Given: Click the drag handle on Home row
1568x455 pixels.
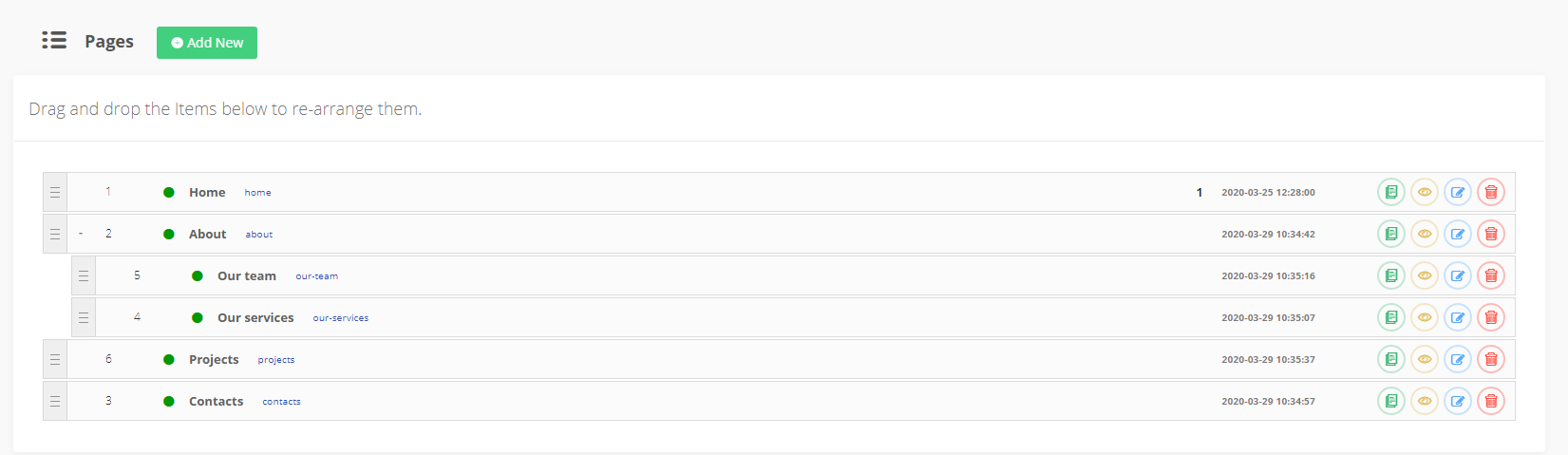Looking at the screenshot, I should pos(55,193).
